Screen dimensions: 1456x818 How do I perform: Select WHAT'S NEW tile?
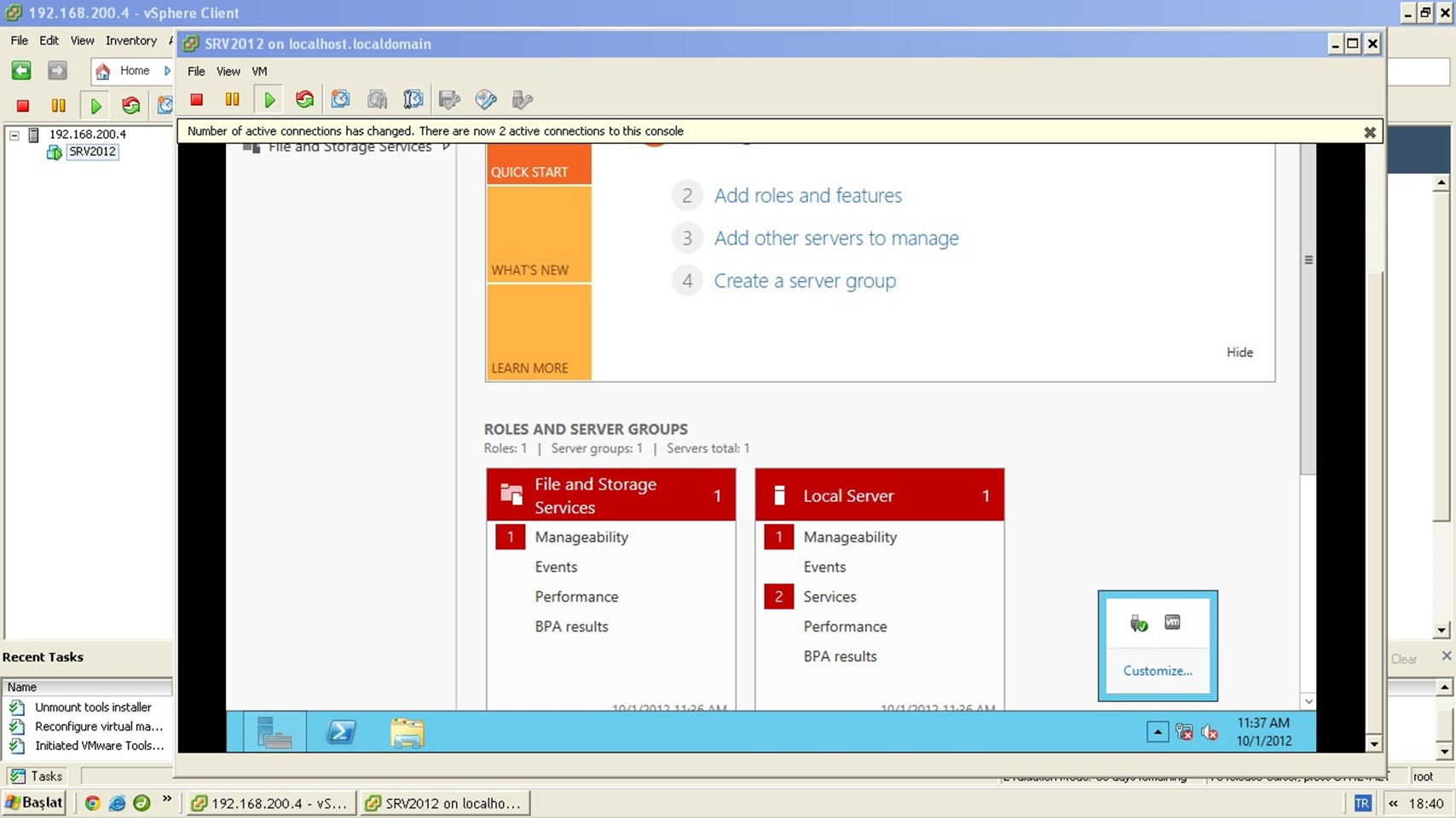[x=538, y=234]
